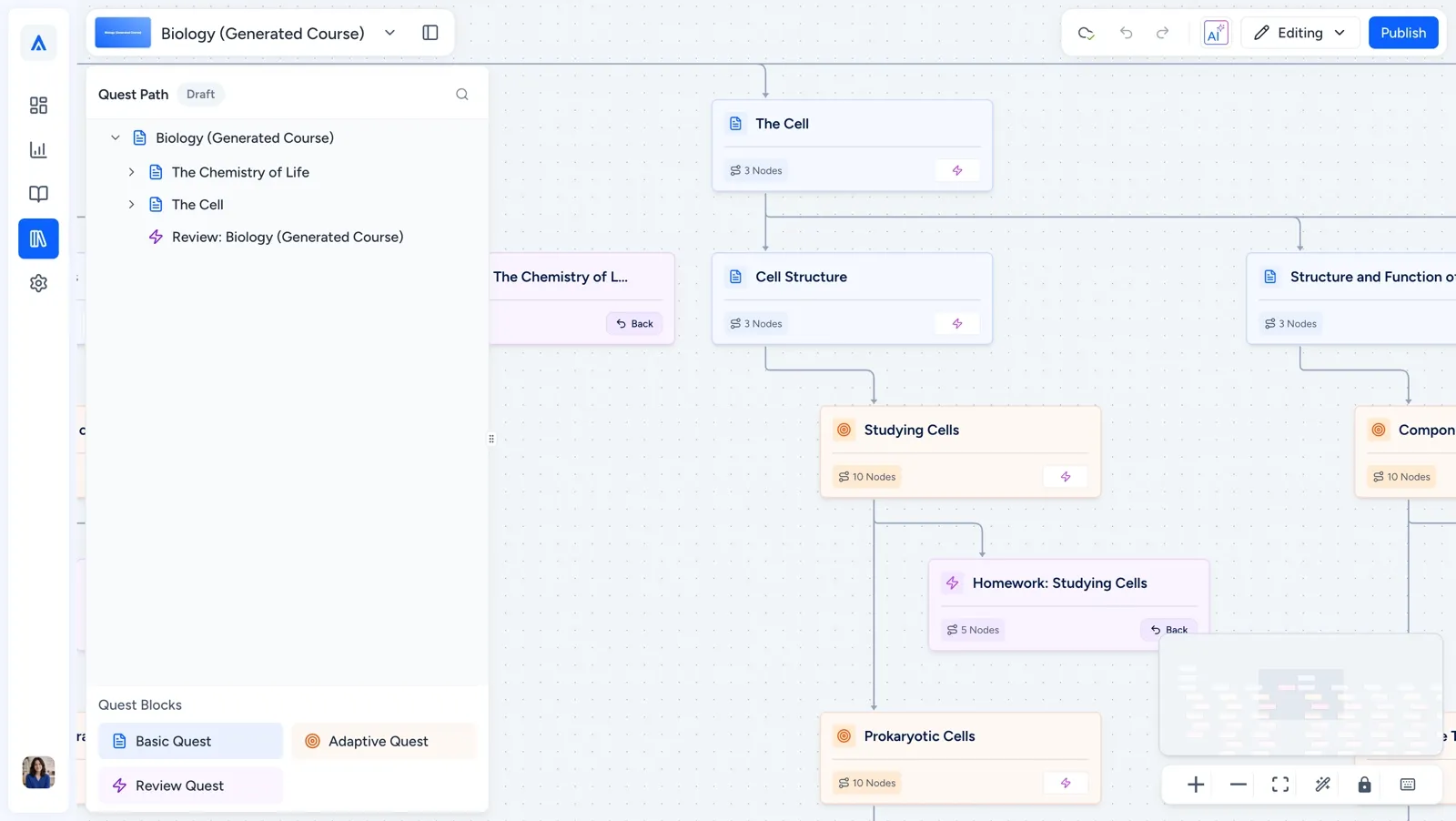This screenshot has height=821, width=1456.
Task: Click the 10 Nodes badge on Studying Cells
Action: pyautogui.click(x=867, y=476)
